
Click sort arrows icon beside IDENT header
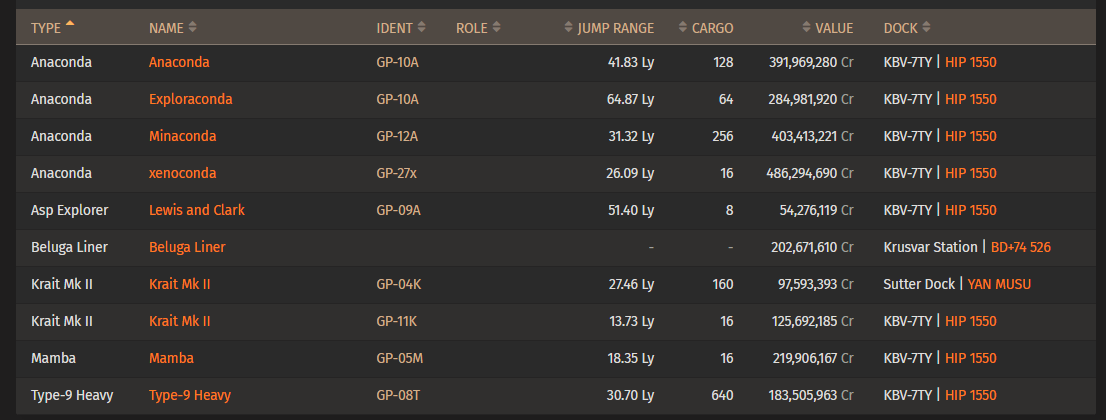[x=422, y=28]
